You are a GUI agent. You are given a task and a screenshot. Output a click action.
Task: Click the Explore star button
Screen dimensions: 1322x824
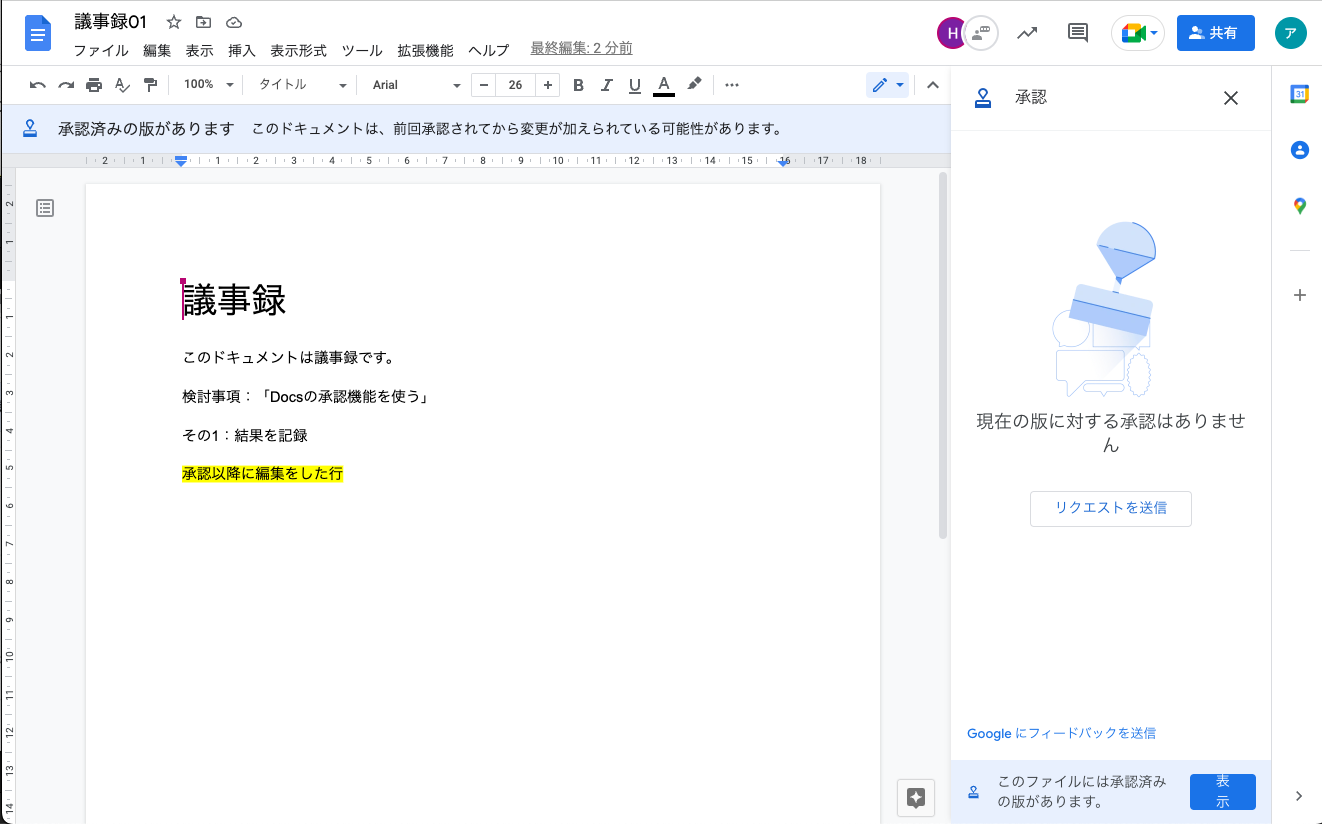915,797
